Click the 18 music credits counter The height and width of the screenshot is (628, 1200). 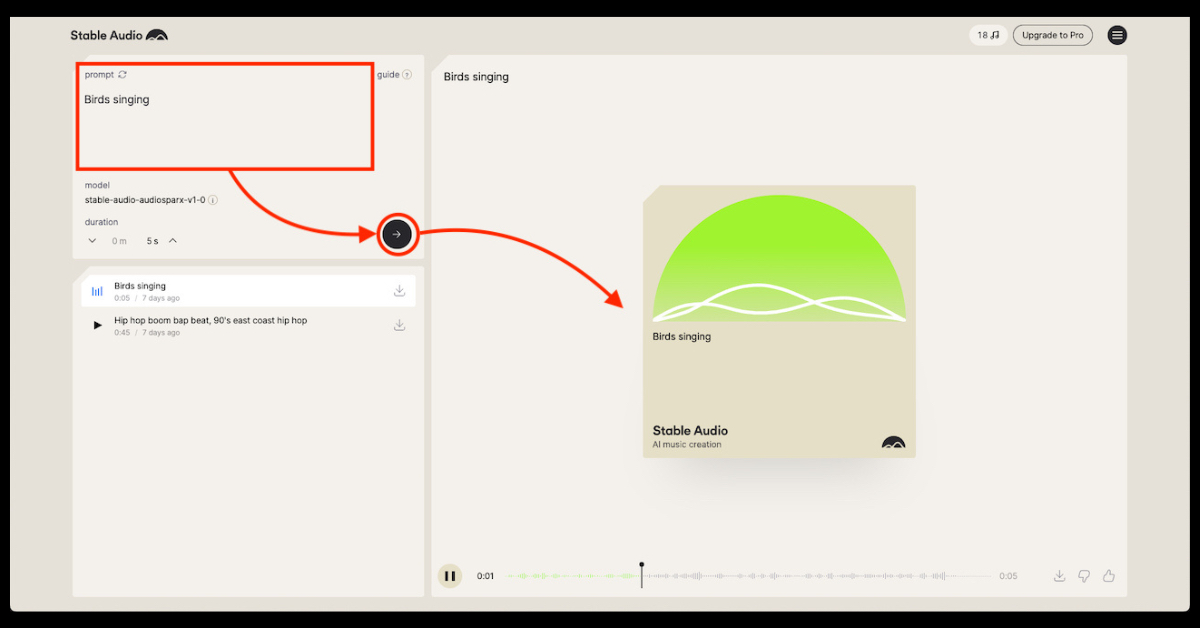[988, 35]
